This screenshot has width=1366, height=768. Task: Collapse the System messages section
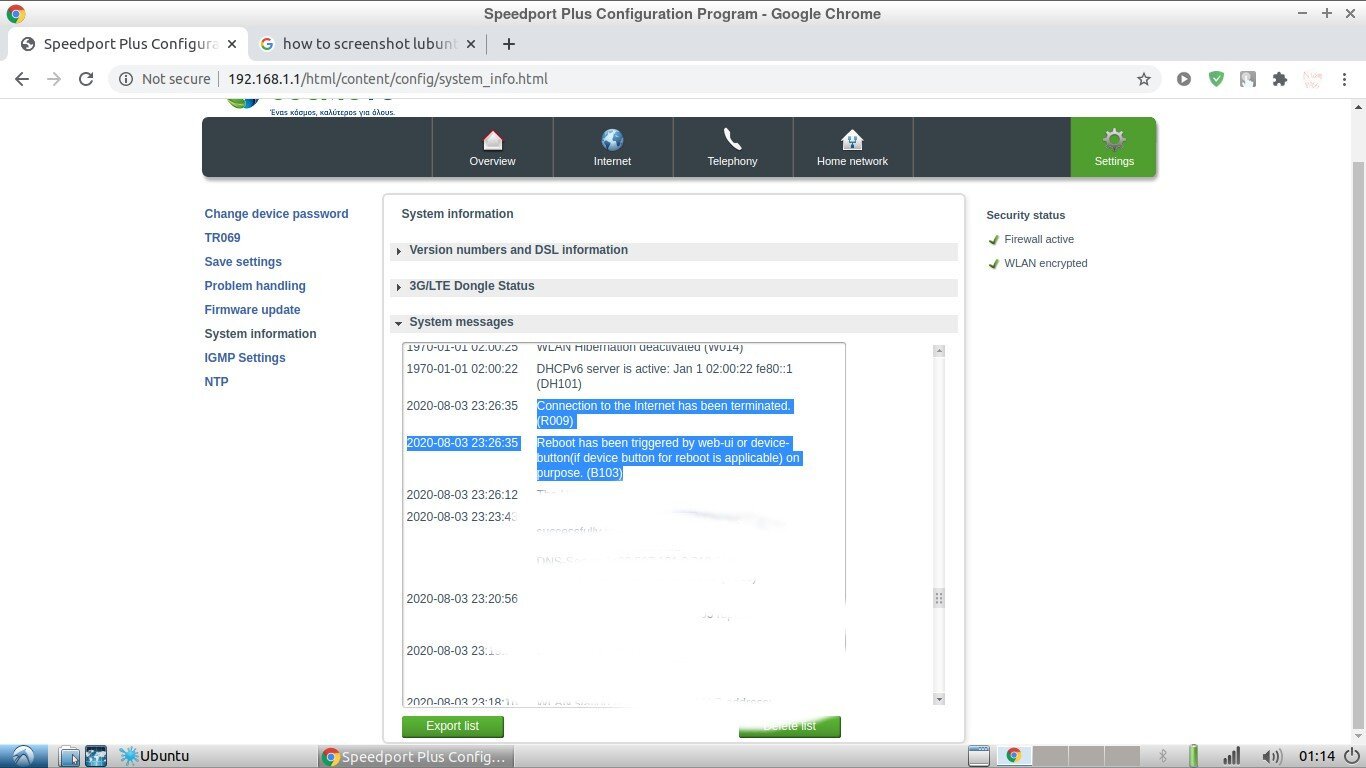(674, 322)
